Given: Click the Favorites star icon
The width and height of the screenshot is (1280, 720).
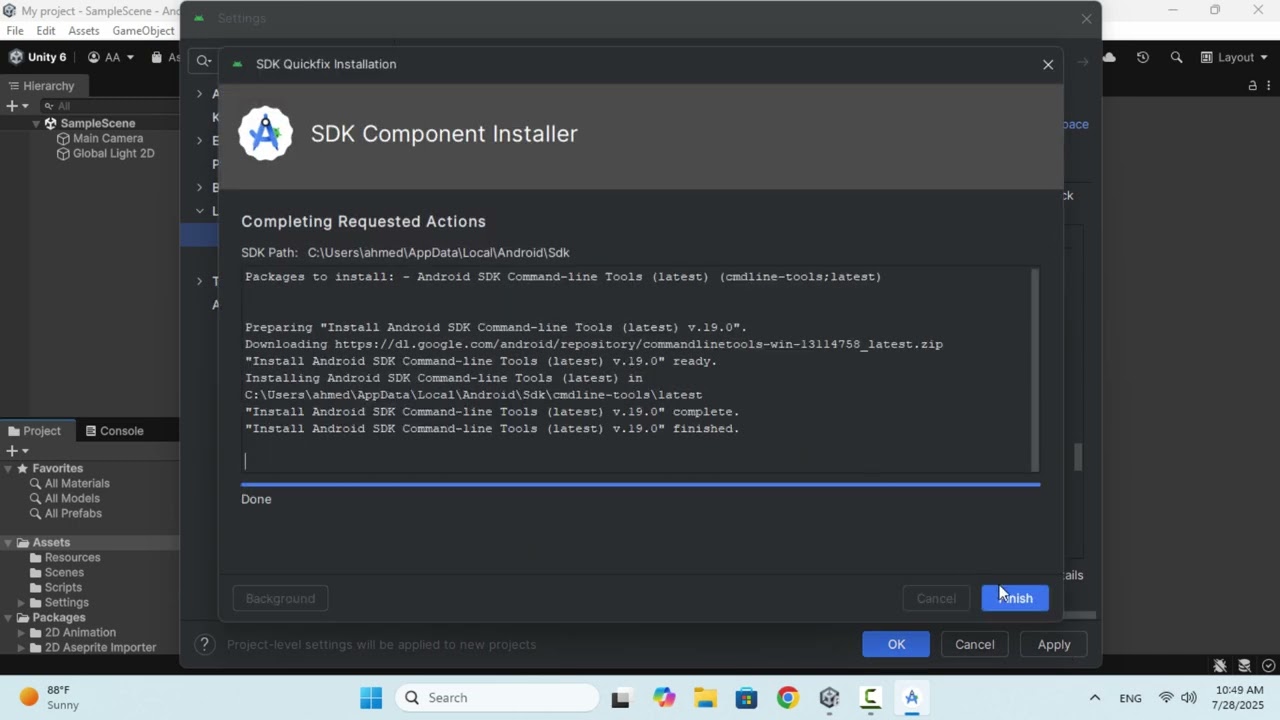Looking at the screenshot, I should pos(22,468).
